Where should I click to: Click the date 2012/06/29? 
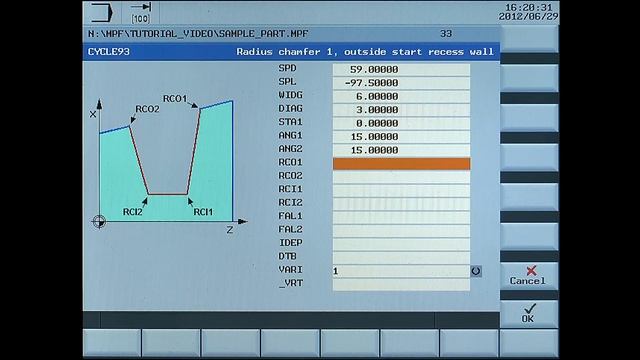(529, 17)
